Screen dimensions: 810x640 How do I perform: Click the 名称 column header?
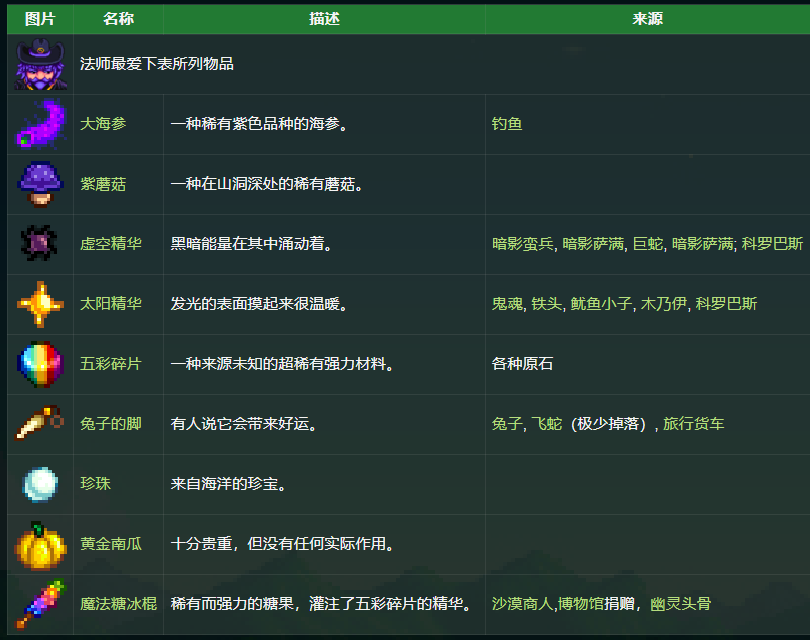point(118,19)
